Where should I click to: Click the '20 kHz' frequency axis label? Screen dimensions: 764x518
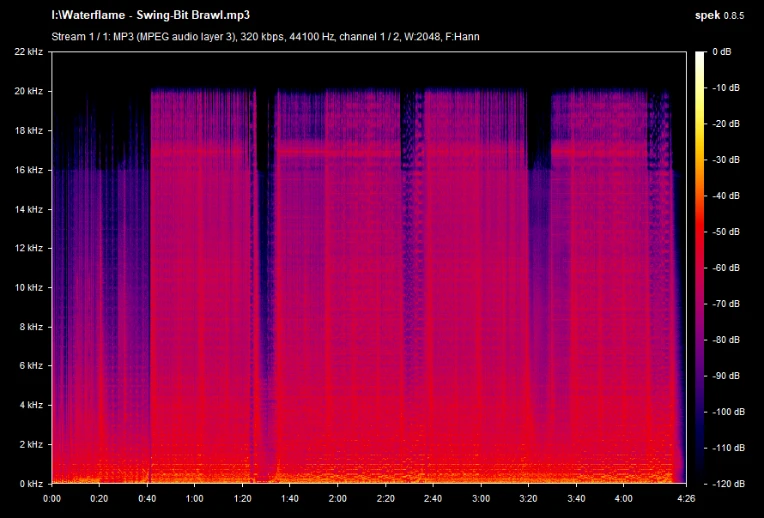(29, 91)
